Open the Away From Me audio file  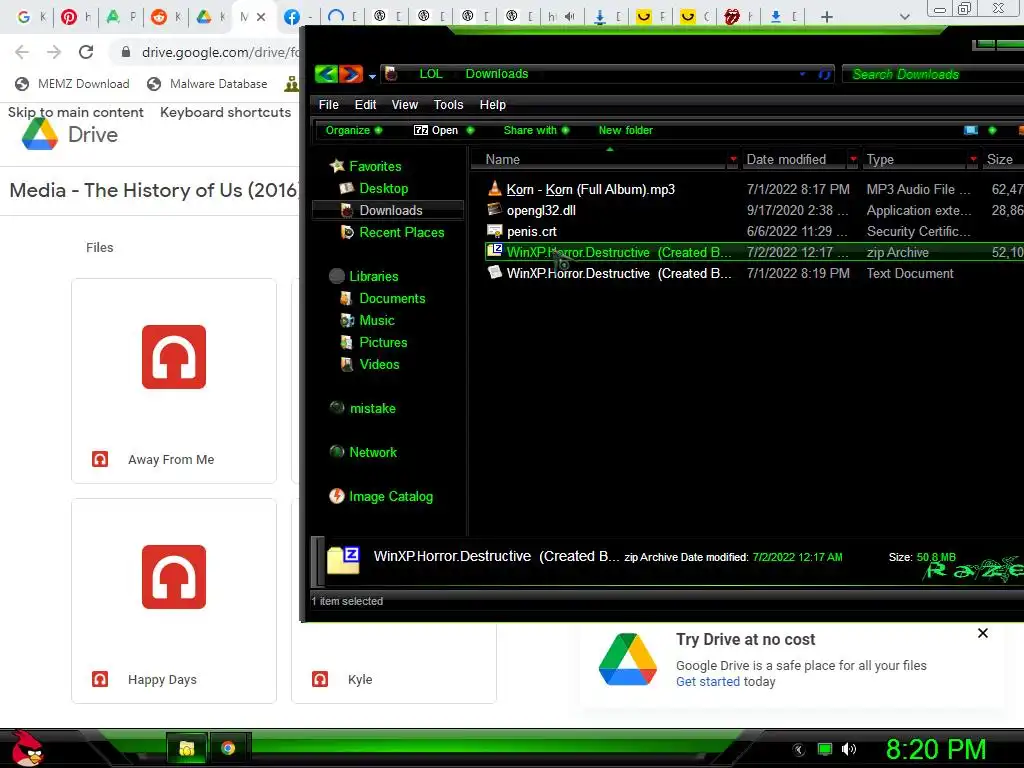(x=174, y=381)
